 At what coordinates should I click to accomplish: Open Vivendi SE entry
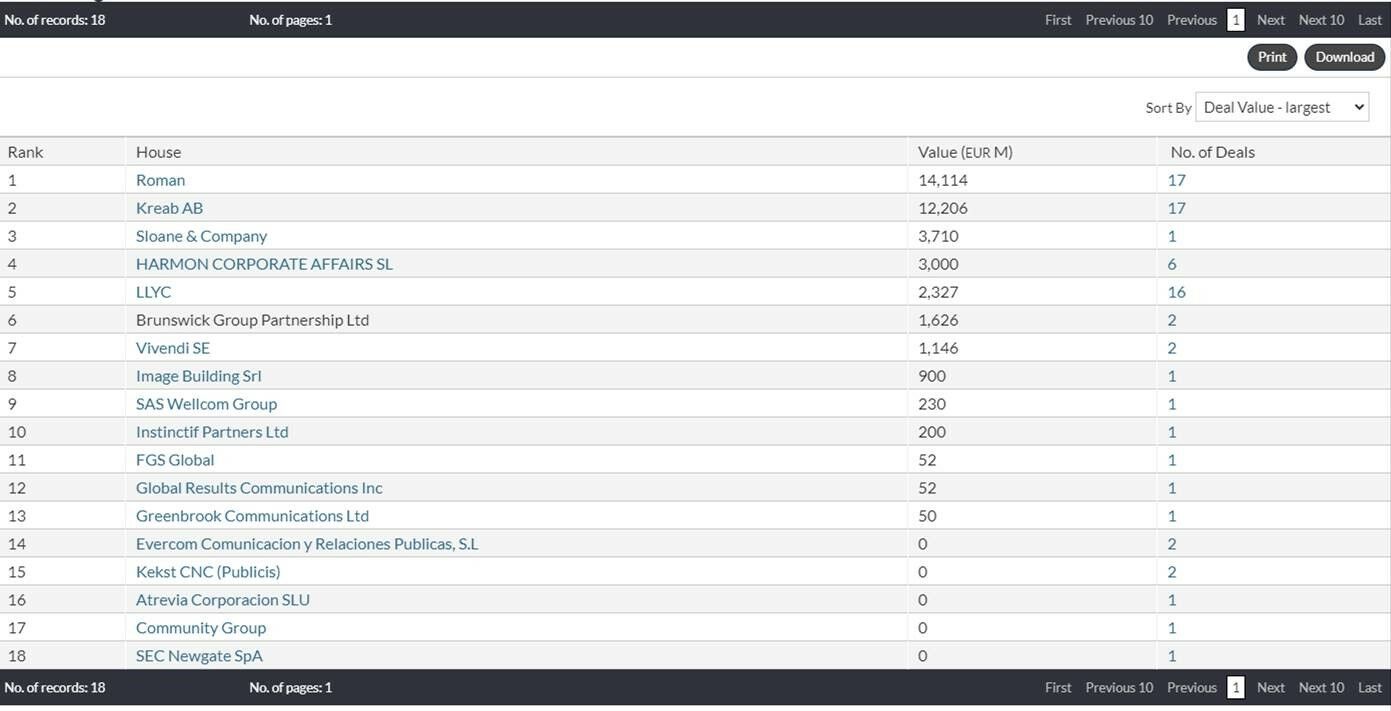pos(173,348)
